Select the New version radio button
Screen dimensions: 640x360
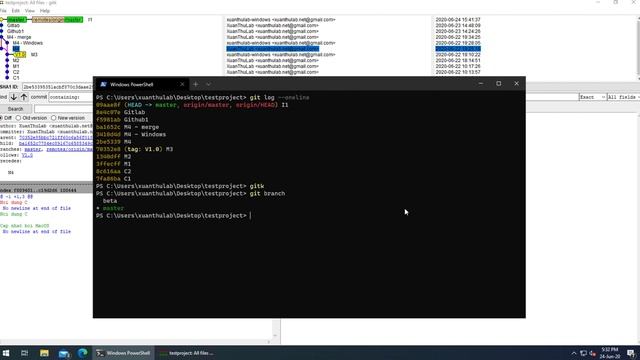68,118
